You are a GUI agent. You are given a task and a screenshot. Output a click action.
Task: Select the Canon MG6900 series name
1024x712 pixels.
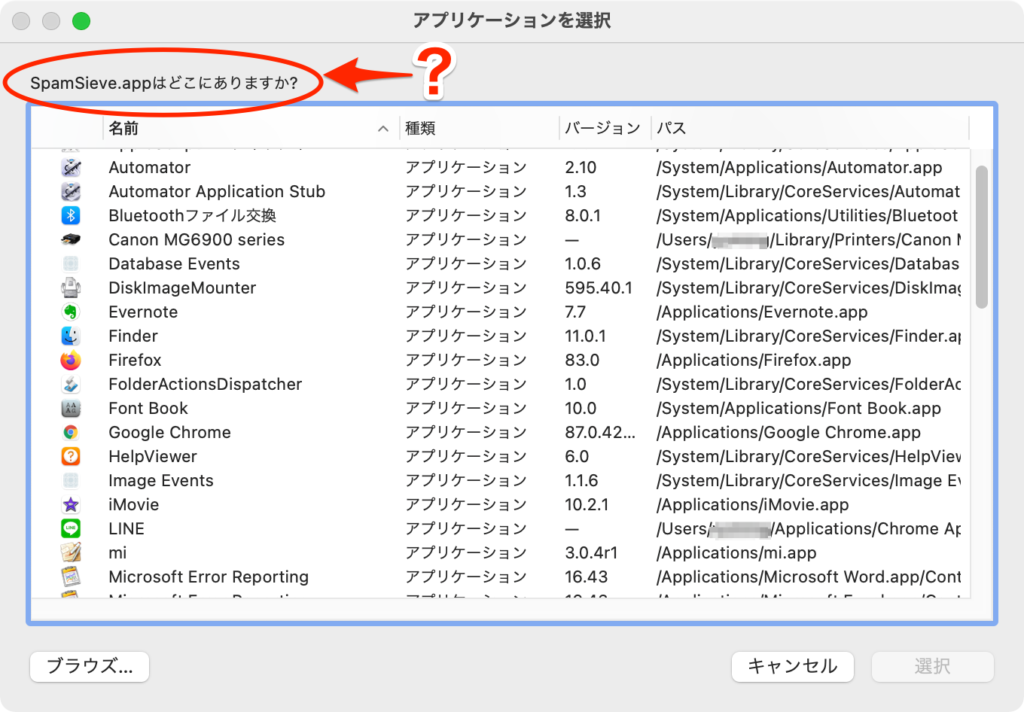coord(197,240)
